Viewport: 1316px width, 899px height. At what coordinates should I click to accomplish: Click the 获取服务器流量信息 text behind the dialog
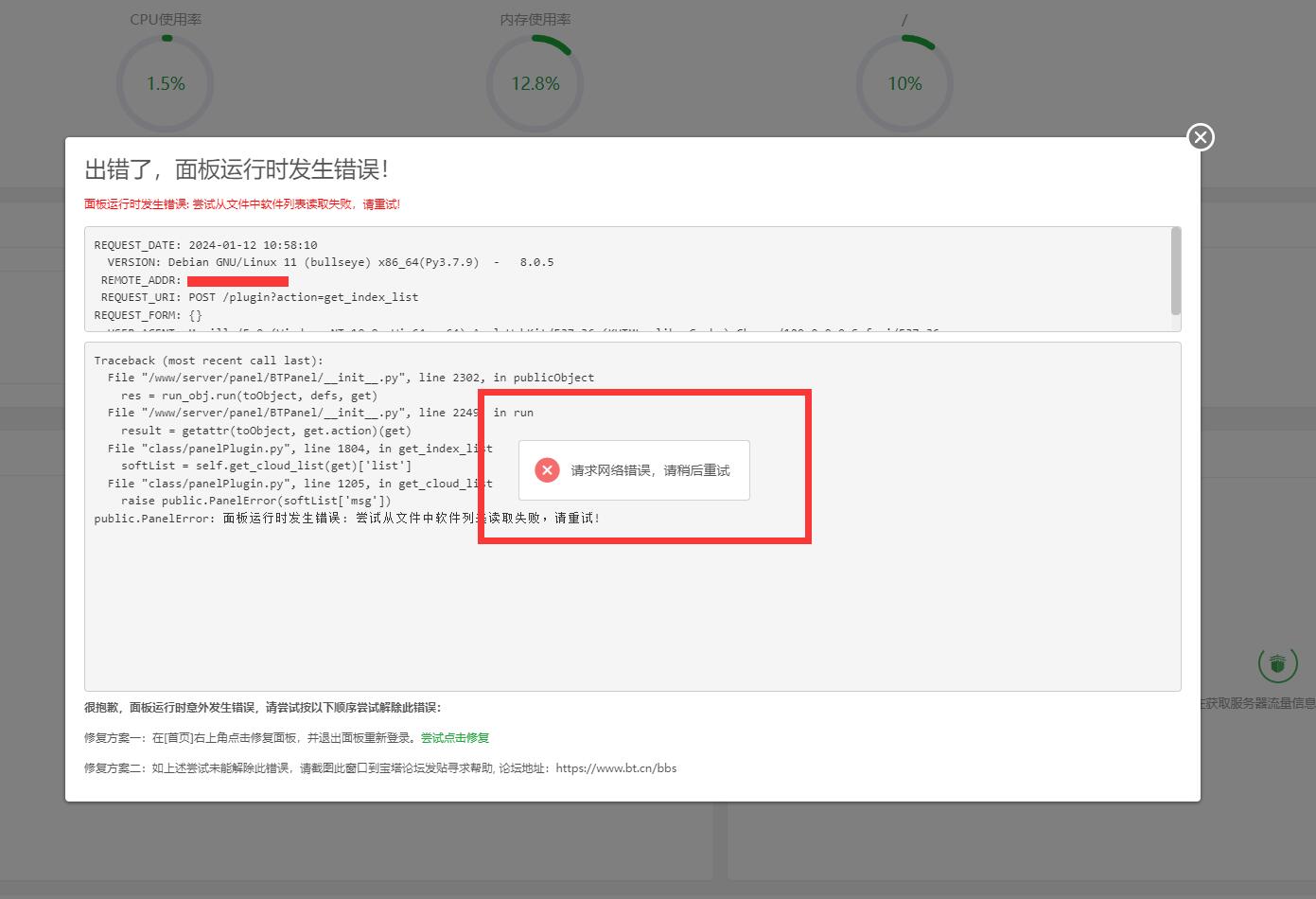[x=1259, y=703]
